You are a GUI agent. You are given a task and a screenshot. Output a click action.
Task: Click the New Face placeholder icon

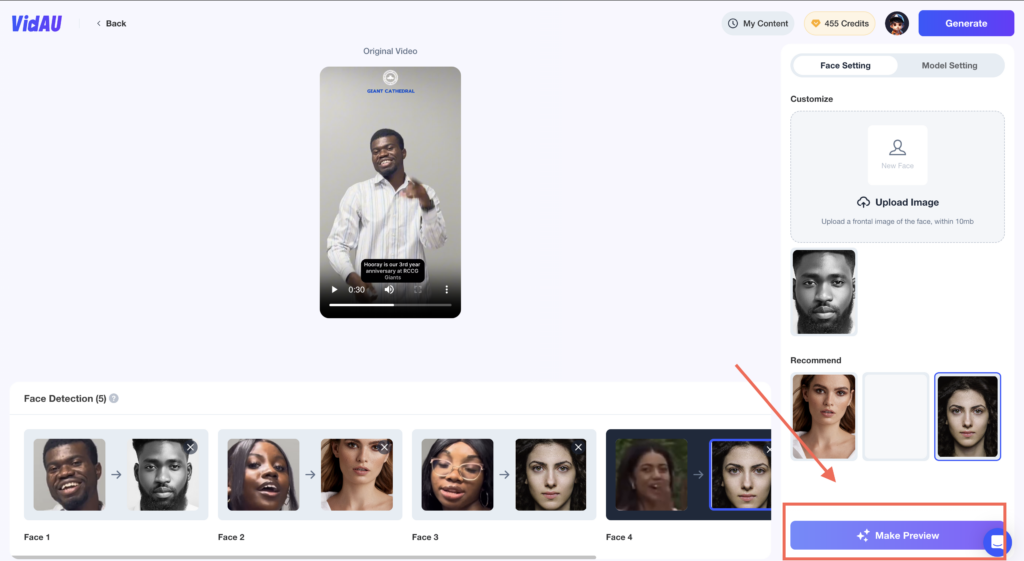click(897, 155)
